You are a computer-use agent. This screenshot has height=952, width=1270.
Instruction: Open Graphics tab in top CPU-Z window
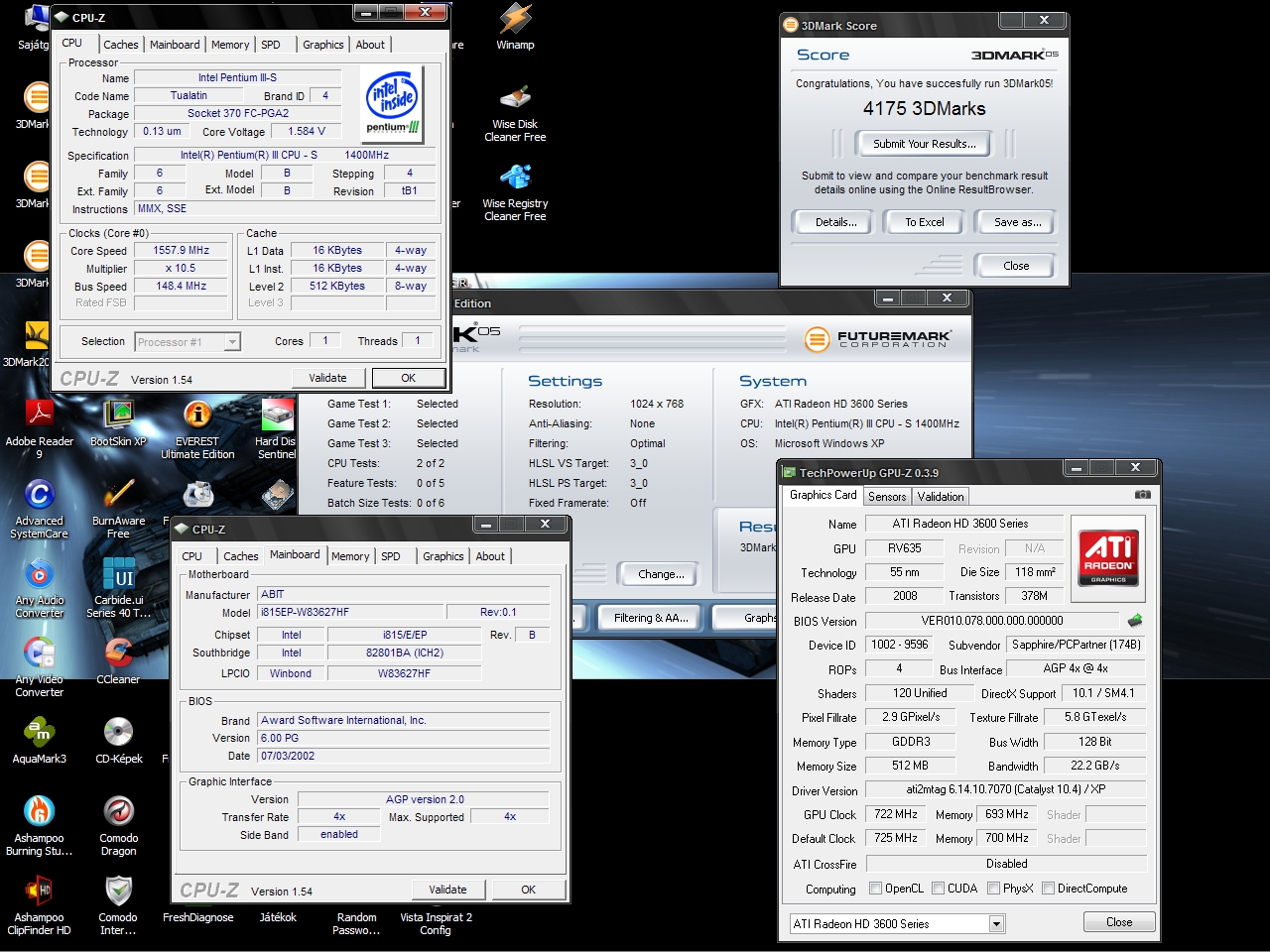(323, 45)
